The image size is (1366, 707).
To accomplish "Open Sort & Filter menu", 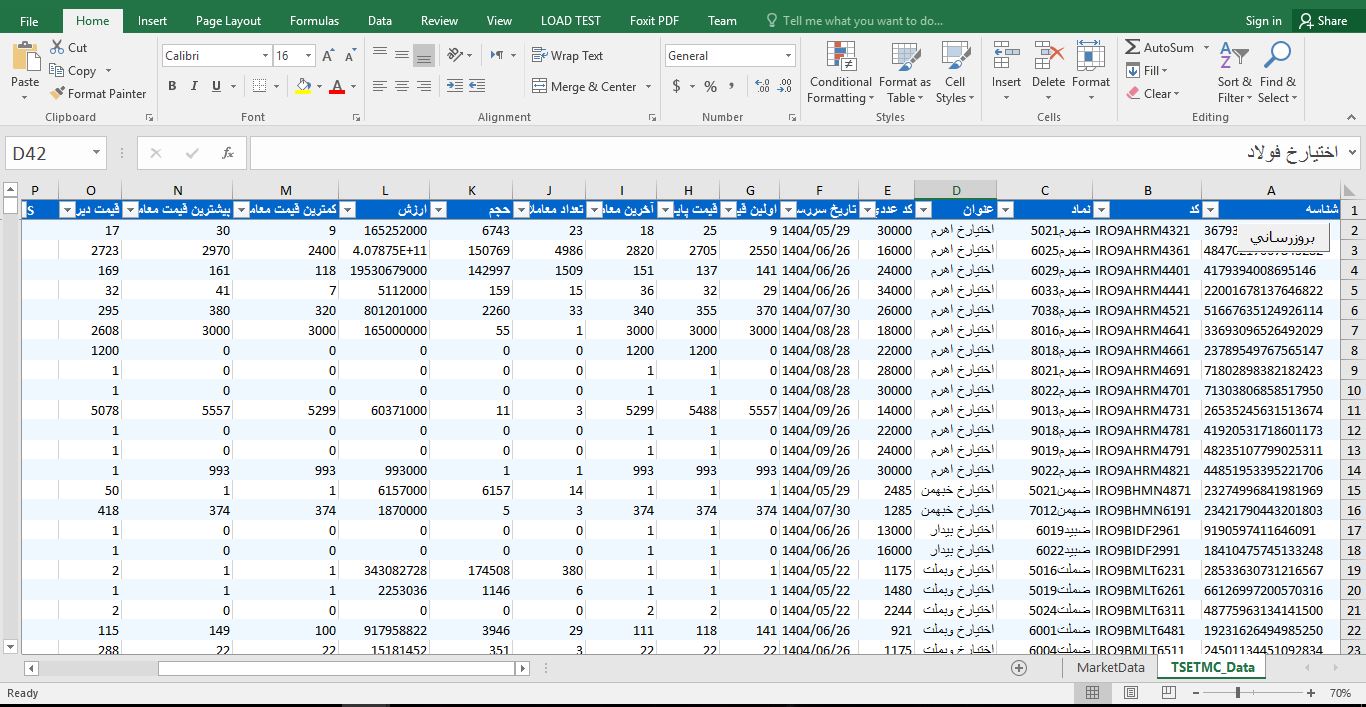I will click(x=1234, y=72).
